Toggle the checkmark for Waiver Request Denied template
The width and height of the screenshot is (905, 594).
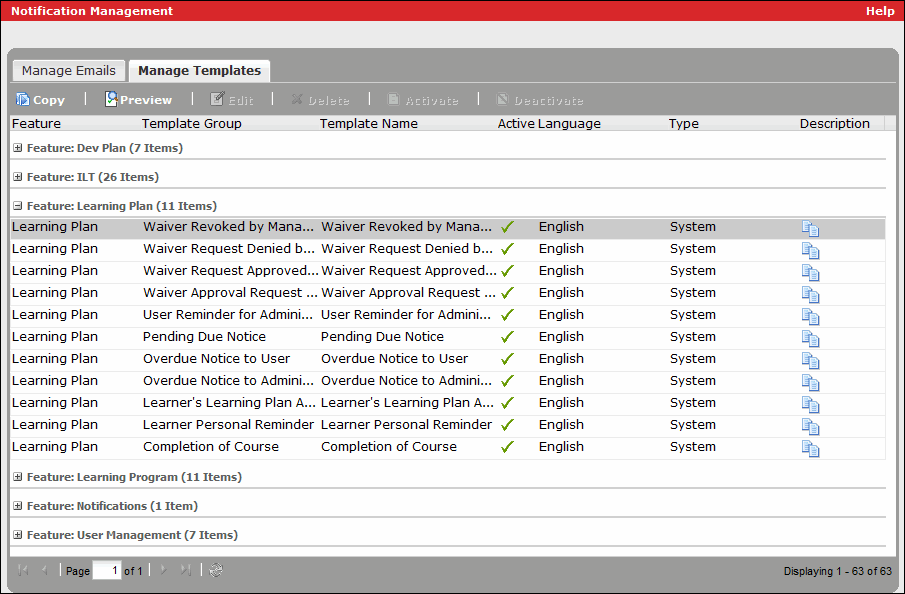tap(507, 248)
